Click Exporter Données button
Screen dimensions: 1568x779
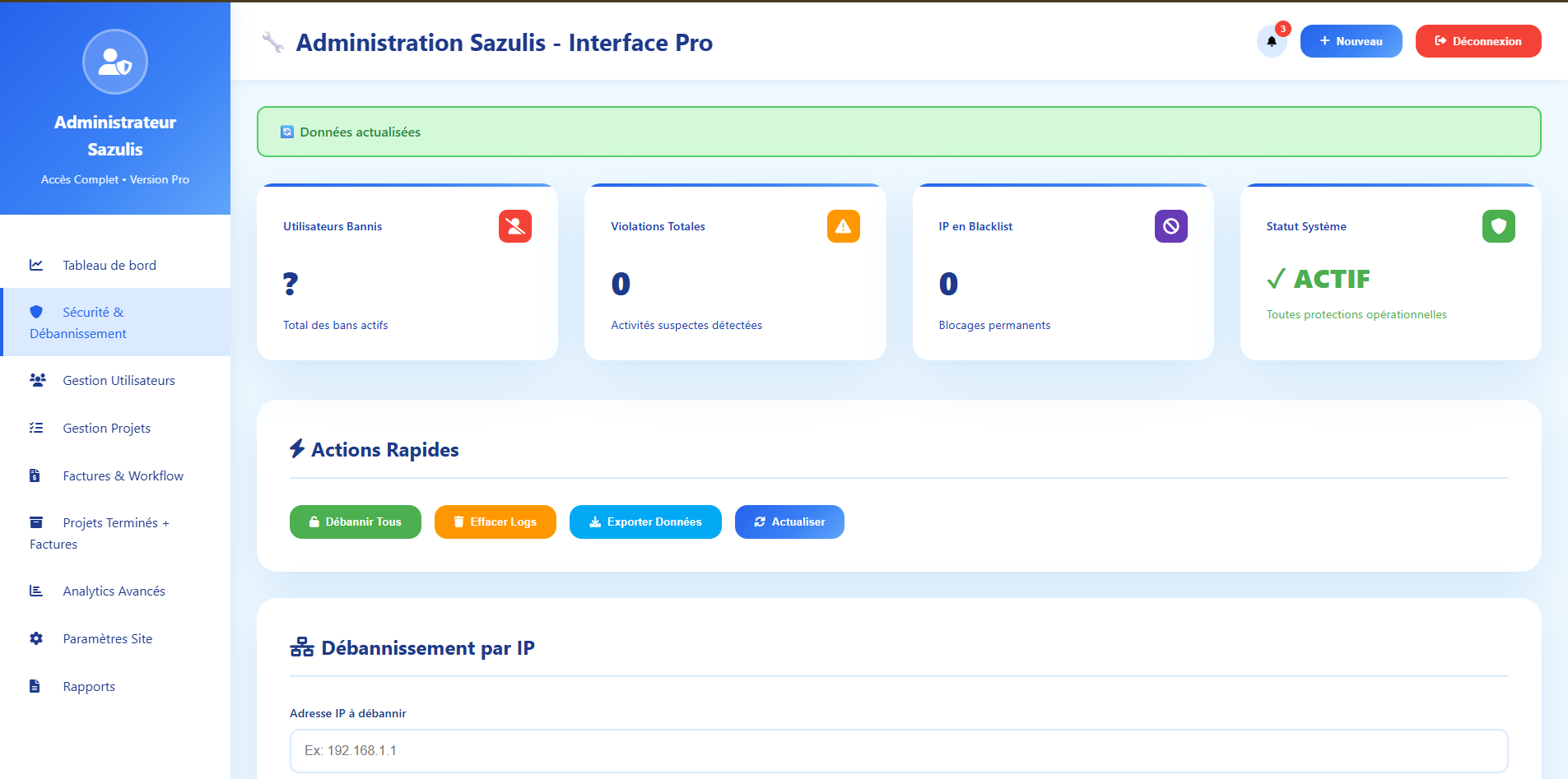click(x=645, y=522)
